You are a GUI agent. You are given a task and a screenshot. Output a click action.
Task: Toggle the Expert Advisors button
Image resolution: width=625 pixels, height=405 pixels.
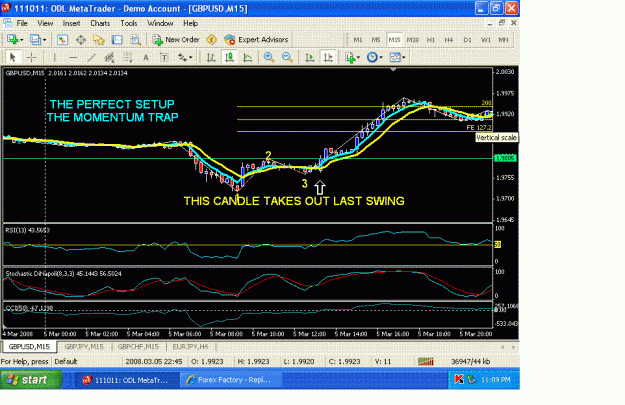click(256, 39)
